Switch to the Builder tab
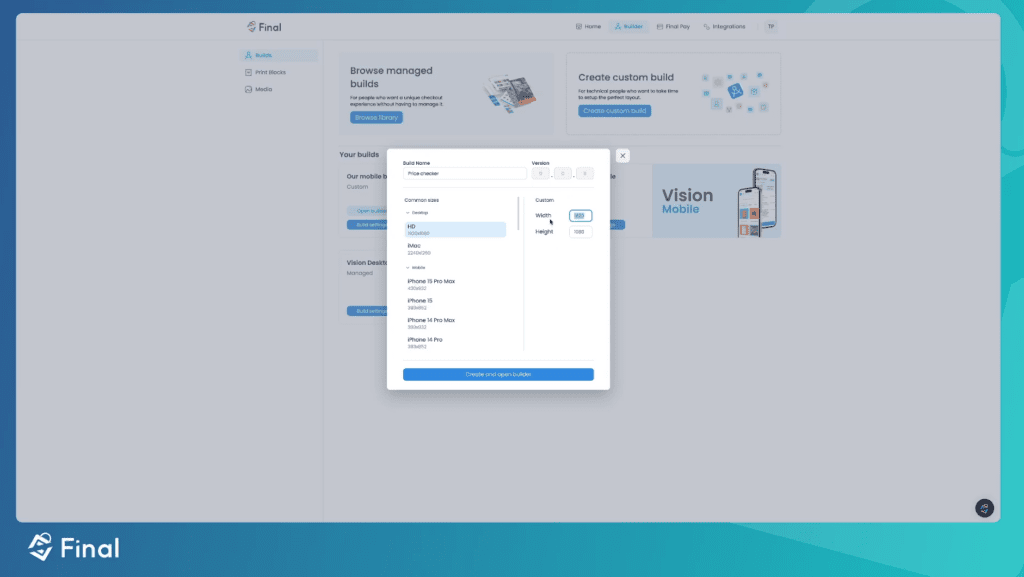The image size is (1024, 577). pos(628,27)
